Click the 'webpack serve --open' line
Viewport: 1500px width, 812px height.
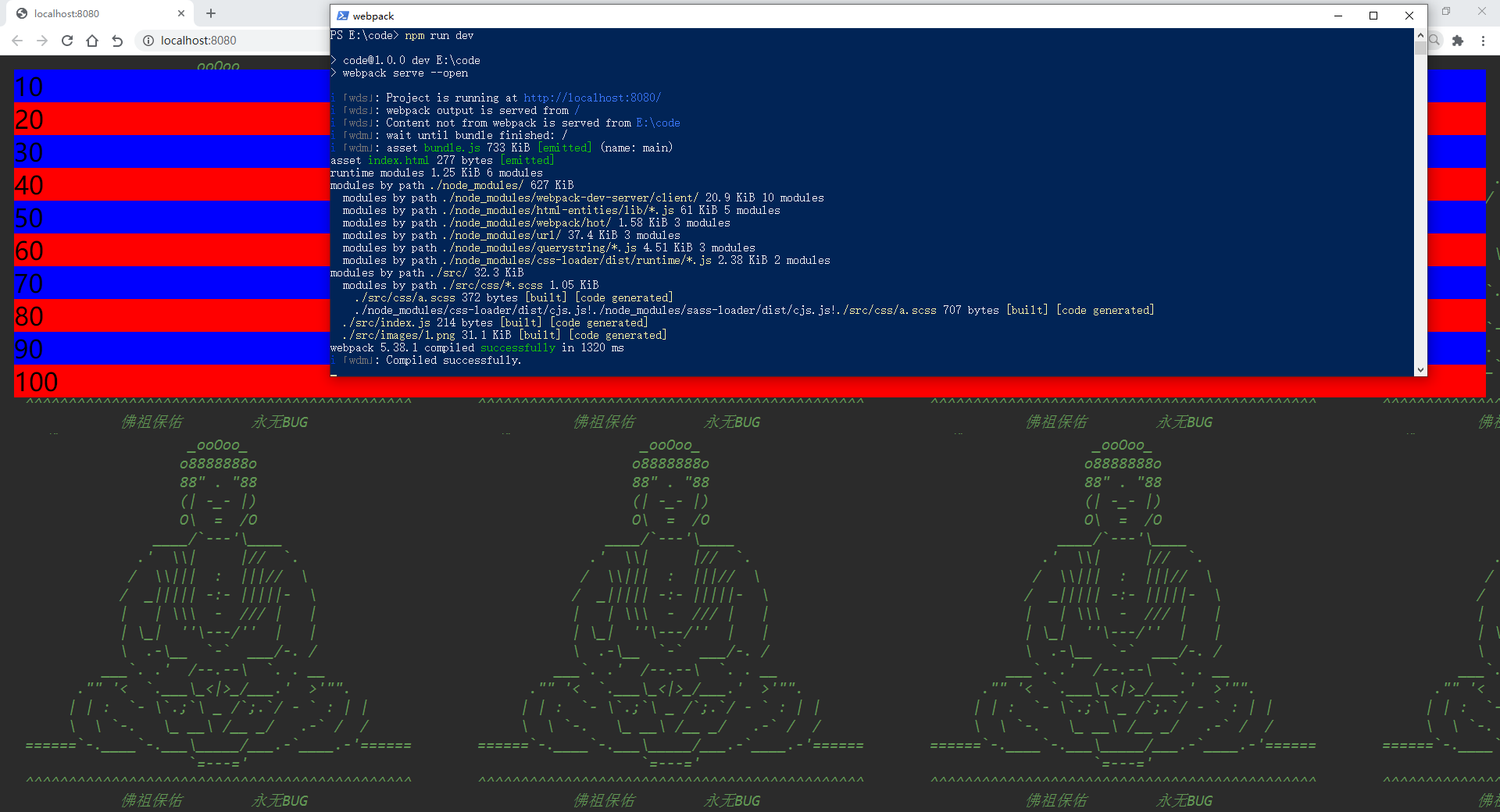(x=405, y=73)
